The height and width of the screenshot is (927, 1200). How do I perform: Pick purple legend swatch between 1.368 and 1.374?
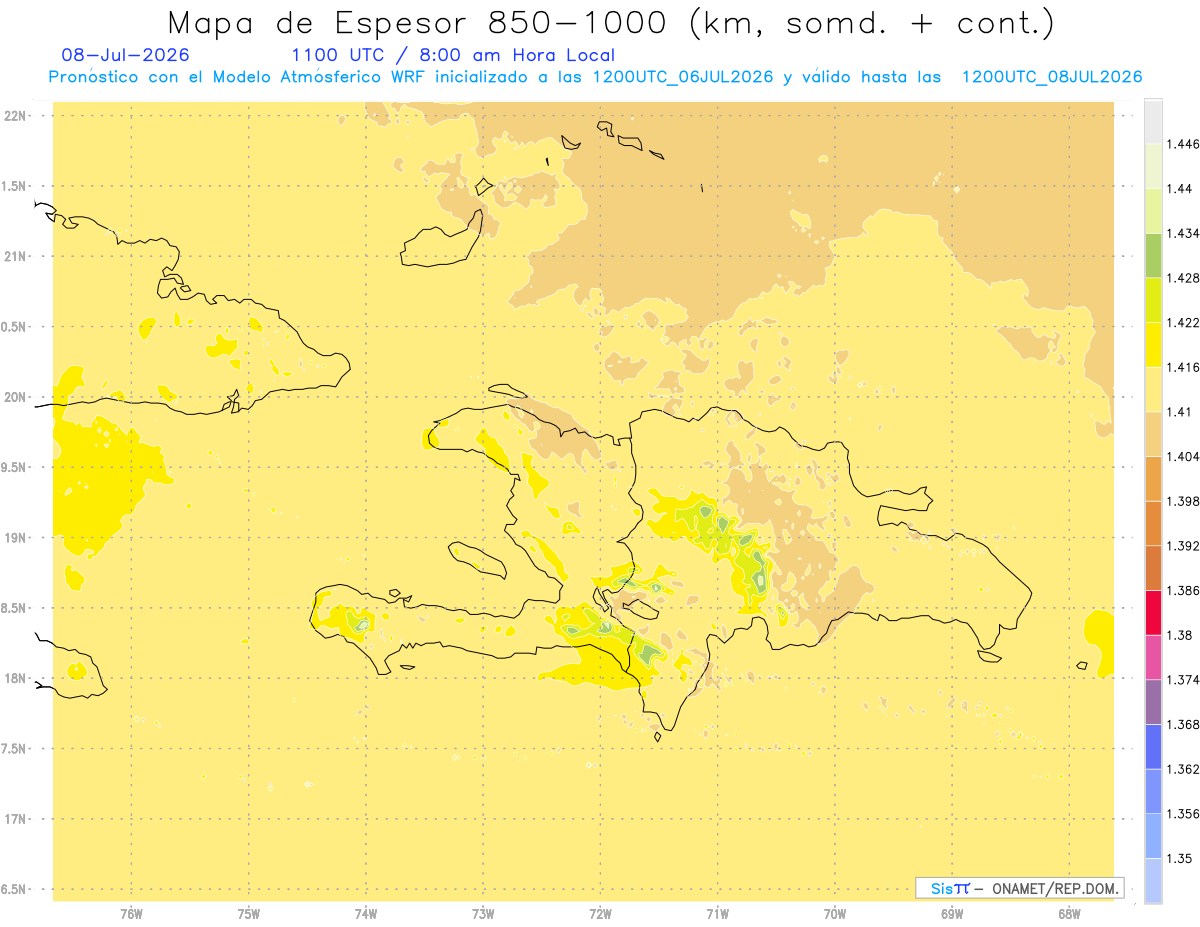tap(1153, 702)
